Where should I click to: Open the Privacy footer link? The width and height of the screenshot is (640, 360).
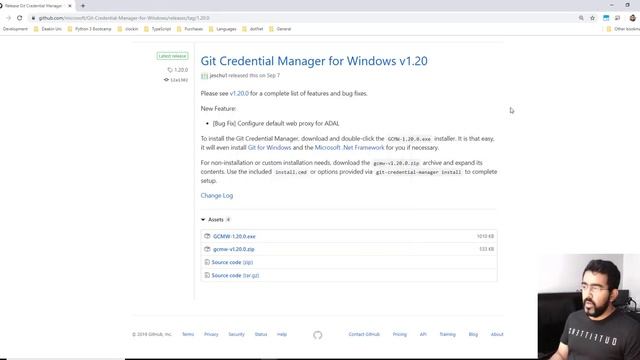[211, 334]
